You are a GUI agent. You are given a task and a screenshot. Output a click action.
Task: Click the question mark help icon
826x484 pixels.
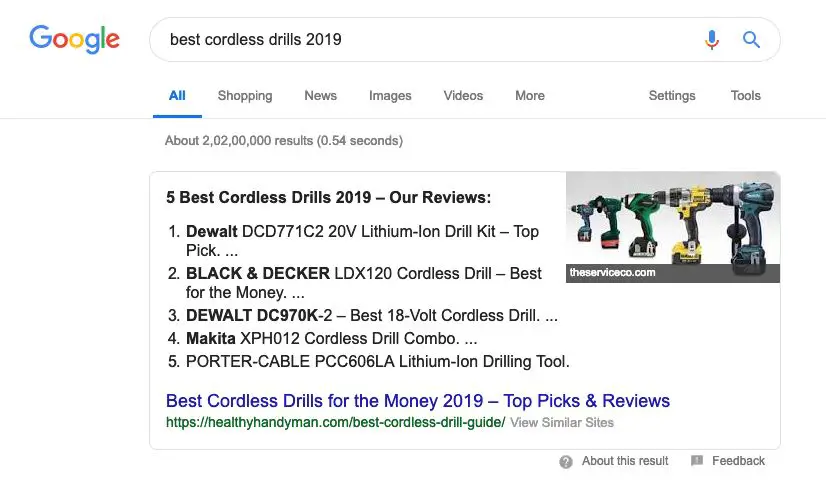pyautogui.click(x=566, y=462)
